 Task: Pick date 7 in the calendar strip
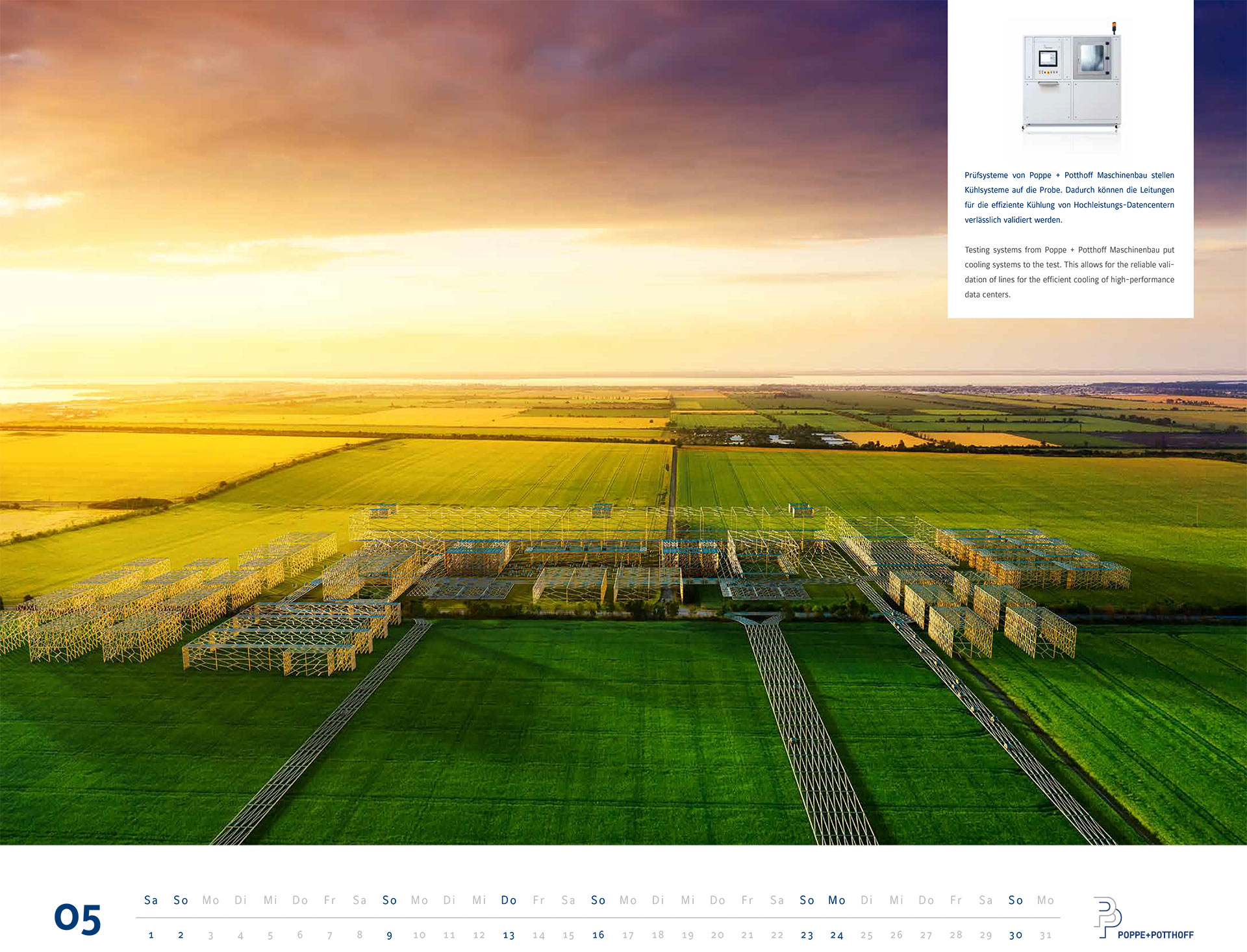pos(330,935)
